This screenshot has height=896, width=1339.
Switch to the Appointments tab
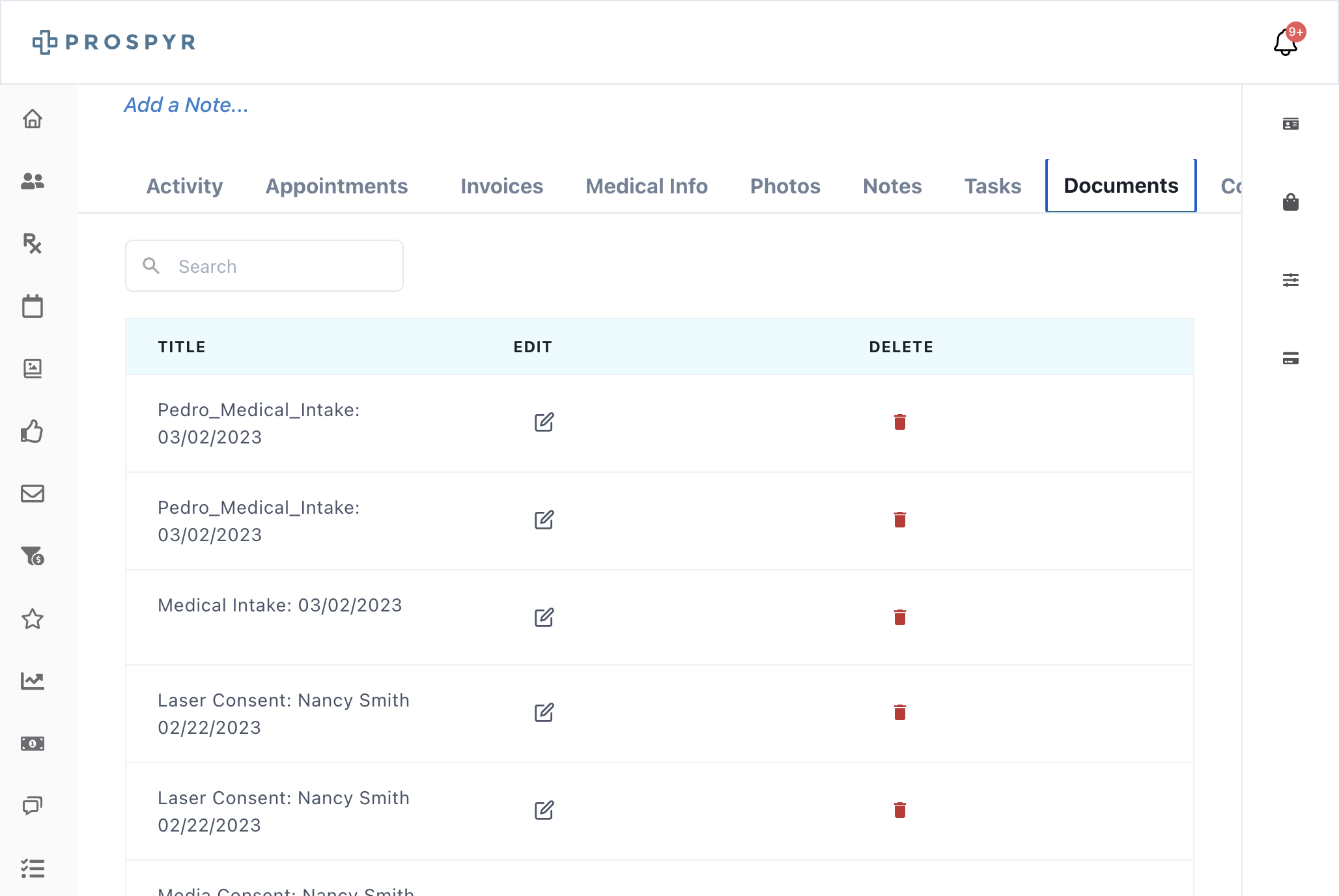pos(337,186)
